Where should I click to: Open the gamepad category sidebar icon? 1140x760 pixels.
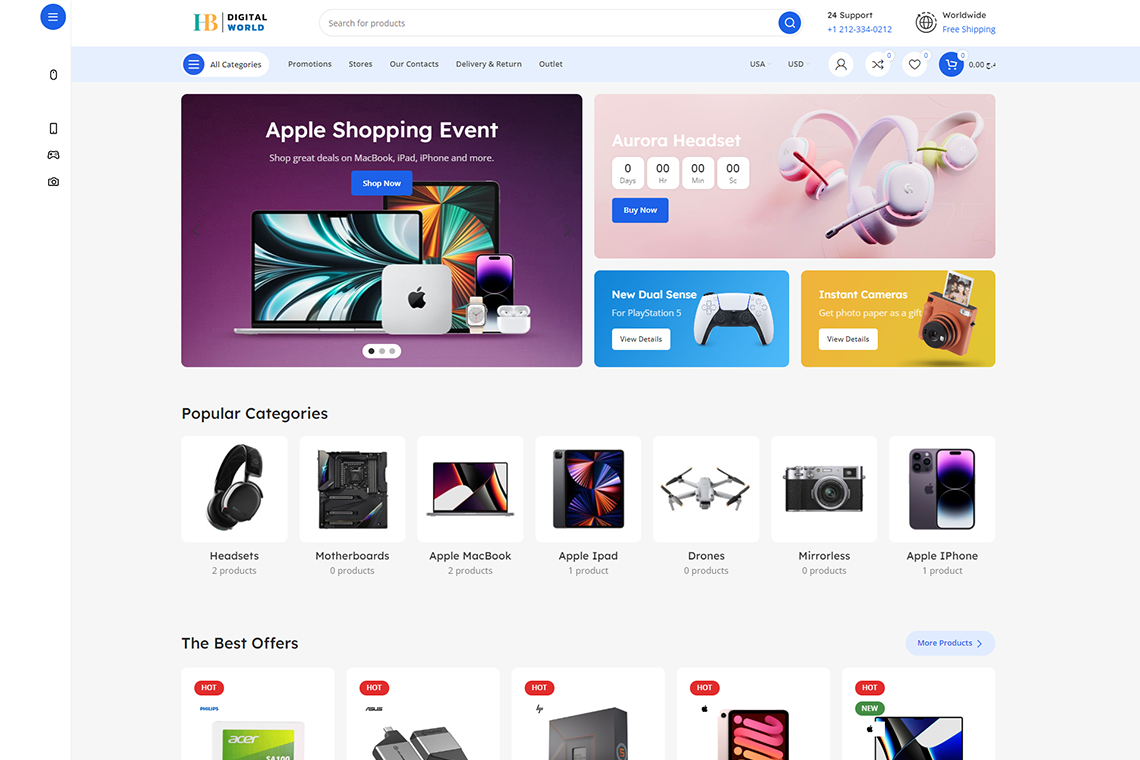click(53, 155)
